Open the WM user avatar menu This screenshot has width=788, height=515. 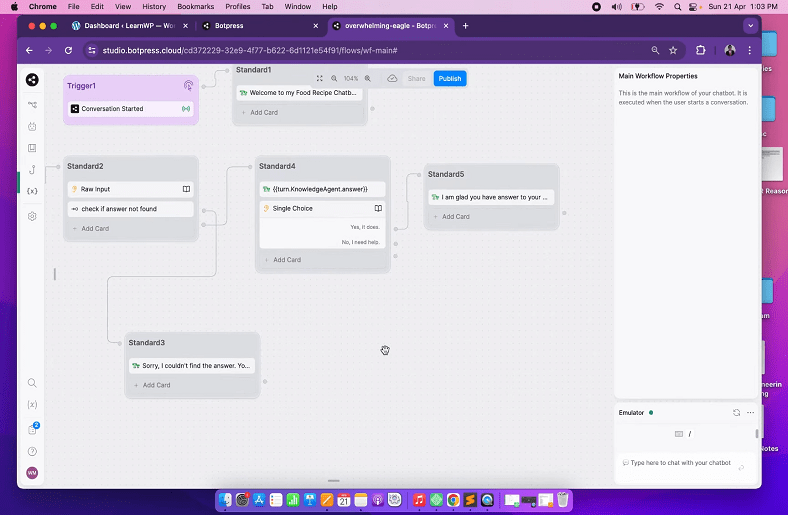tap(32, 473)
